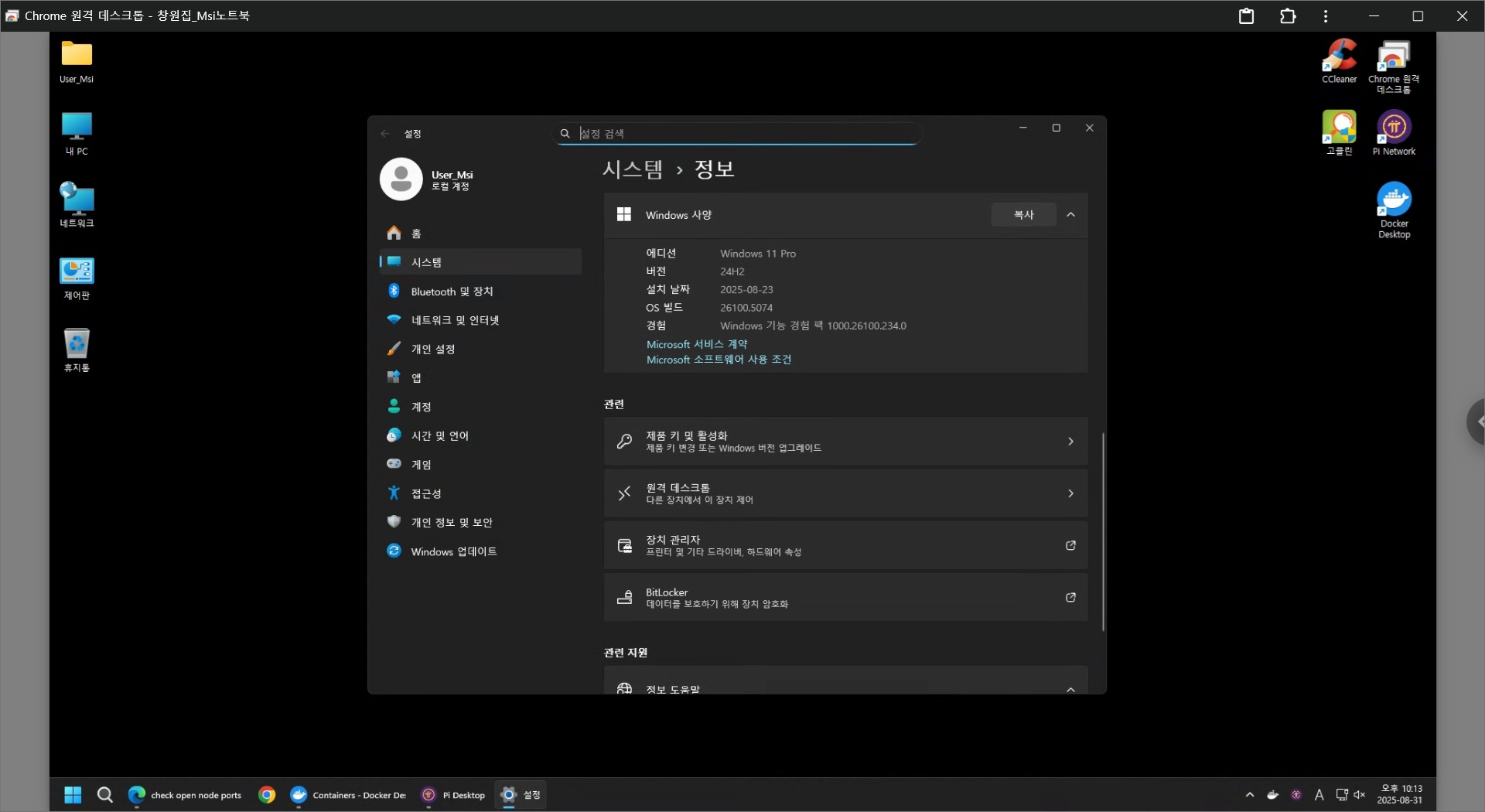This screenshot has width=1485, height=812.
Task: Select 시스템 in Settings sidebar
Action: [480, 262]
